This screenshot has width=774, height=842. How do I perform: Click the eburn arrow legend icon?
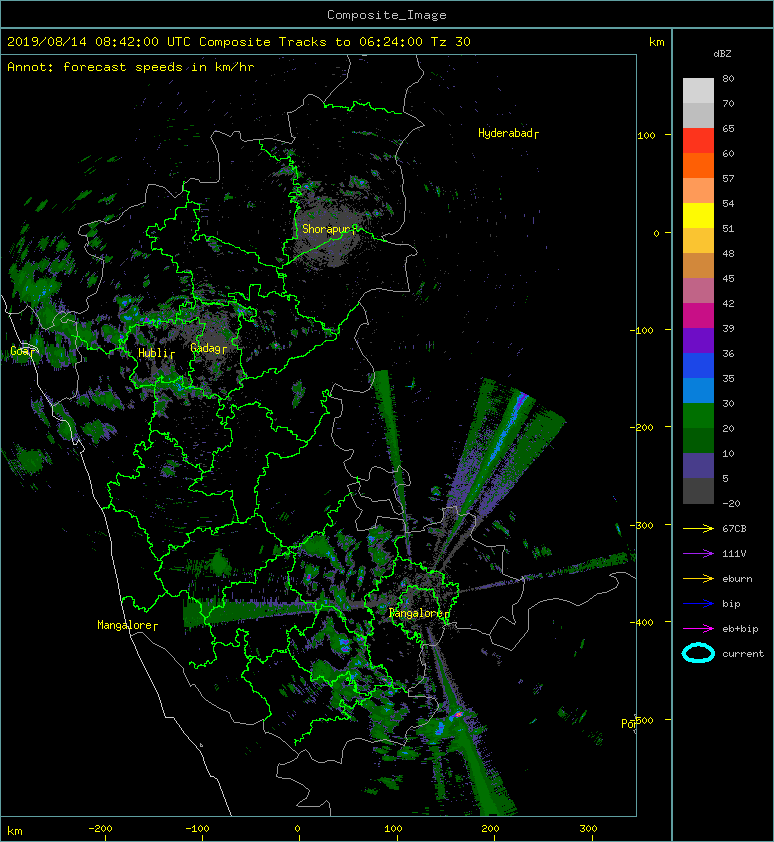[x=698, y=578]
